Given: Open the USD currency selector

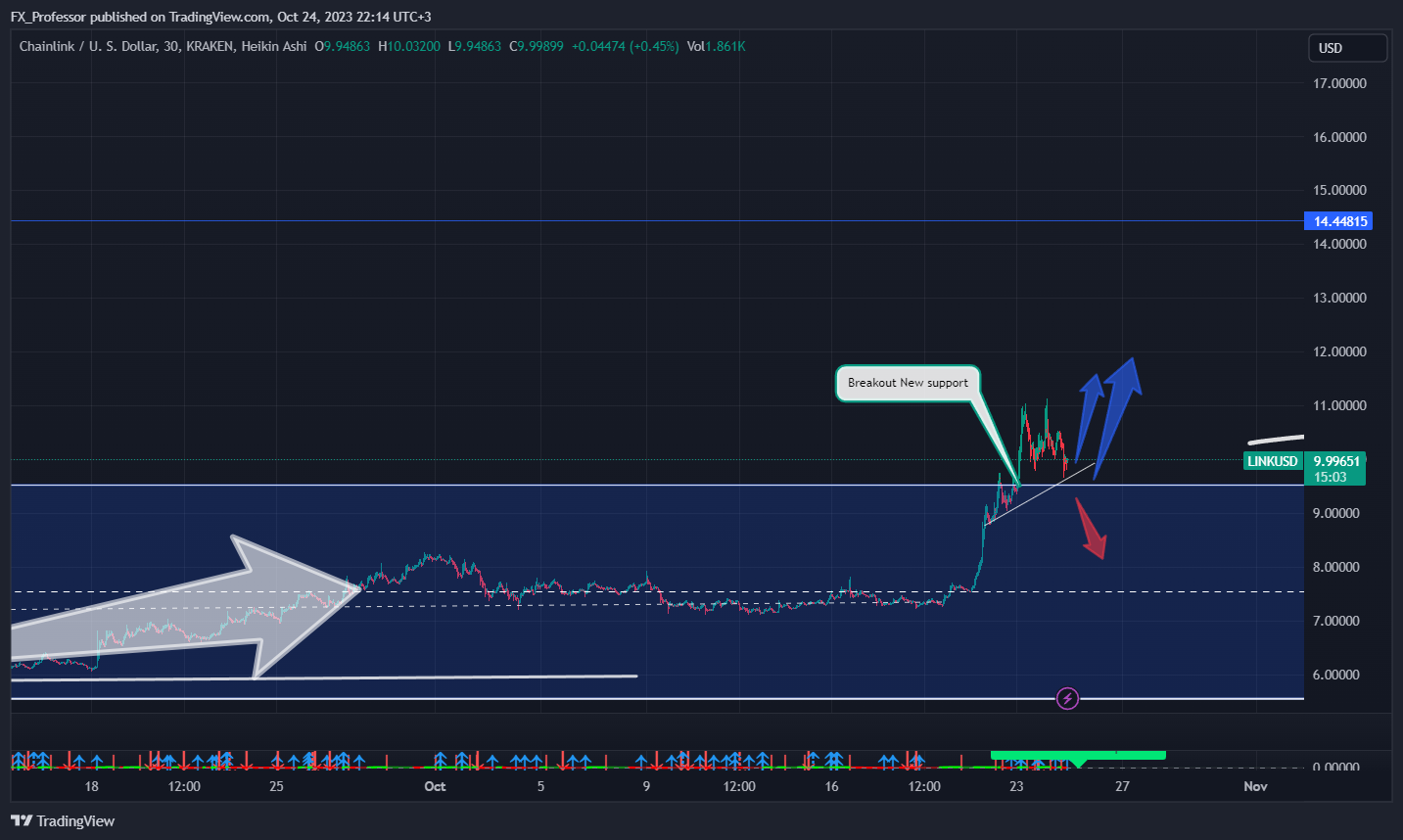Looking at the screenshot, I should pos(1347,48).
